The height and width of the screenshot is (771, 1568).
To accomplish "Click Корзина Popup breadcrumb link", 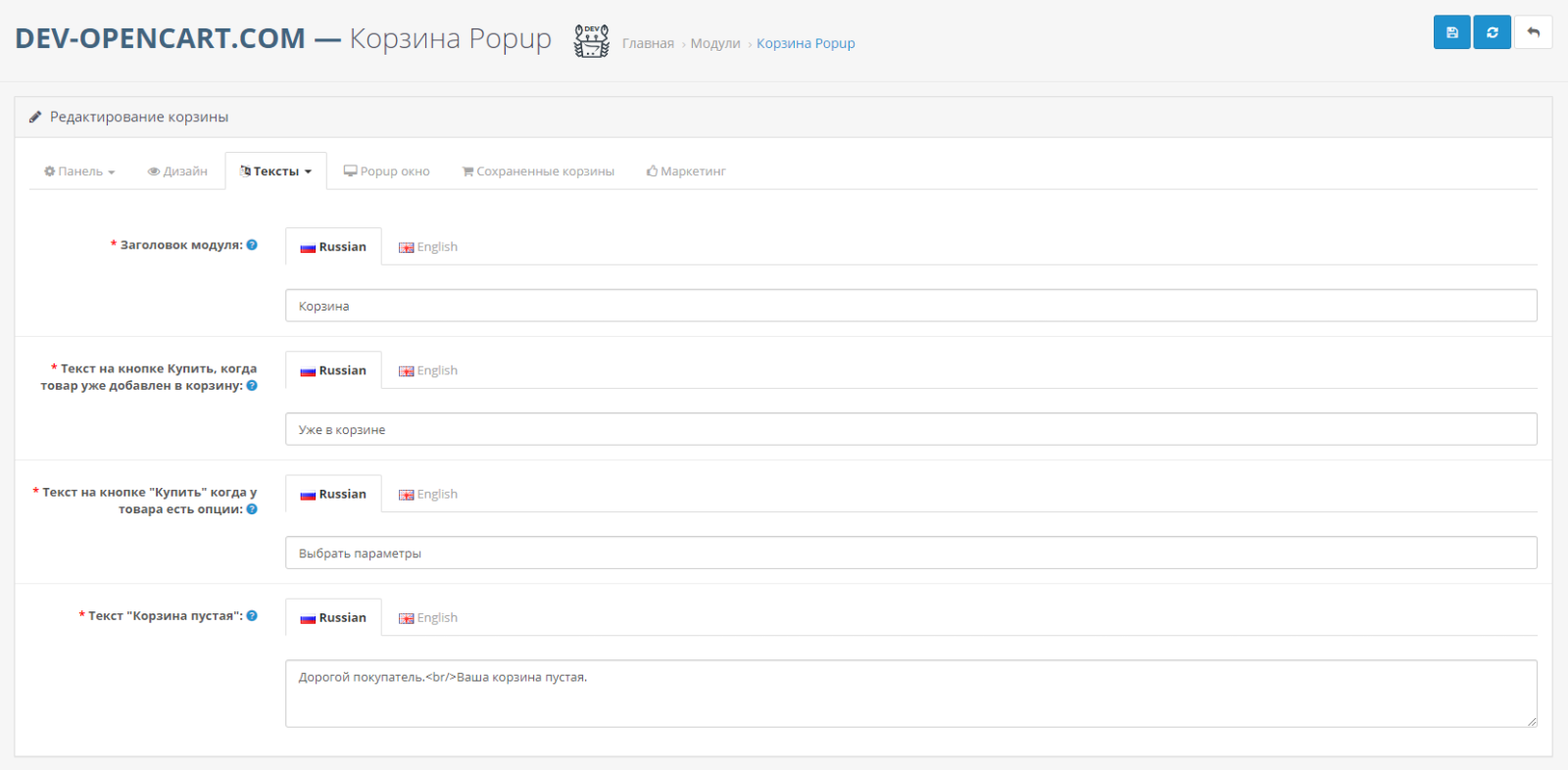I will click(806, 43).
